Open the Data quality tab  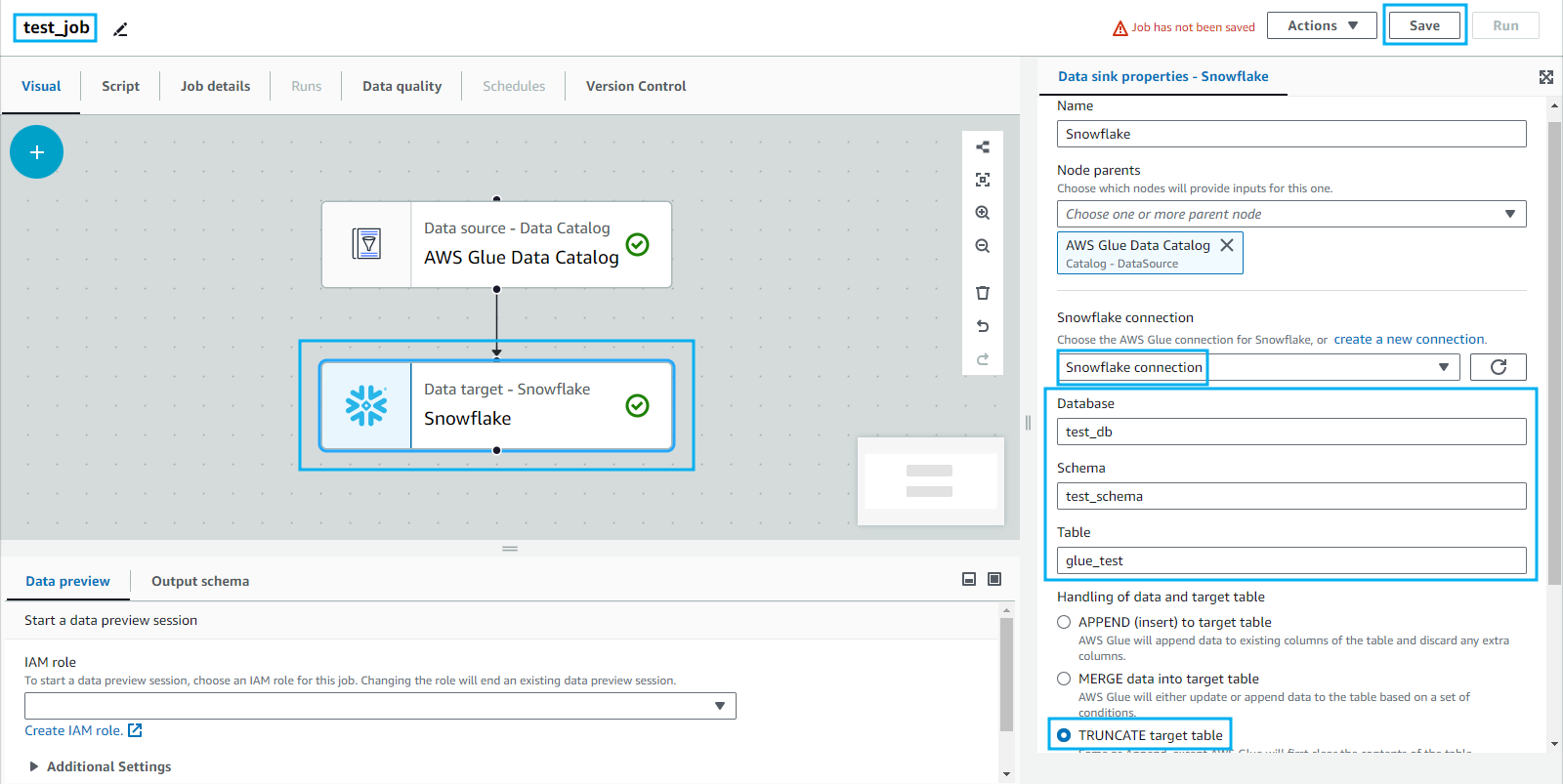[x=401, y=86]
